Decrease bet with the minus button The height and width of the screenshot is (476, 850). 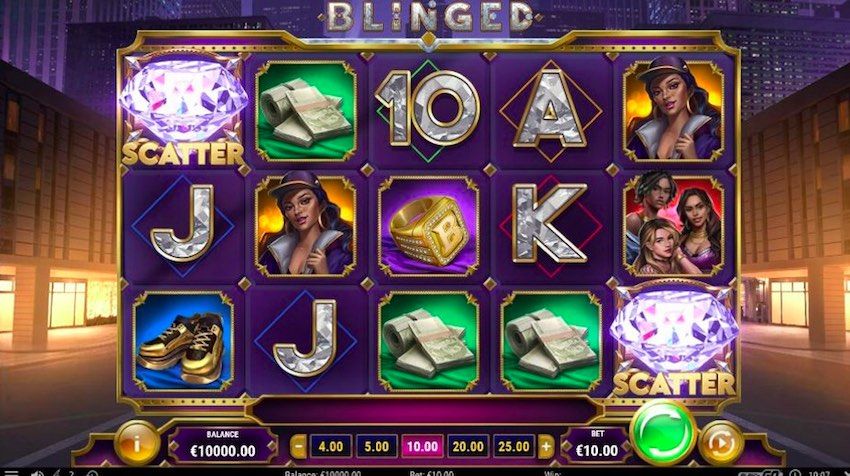(298, 447)
